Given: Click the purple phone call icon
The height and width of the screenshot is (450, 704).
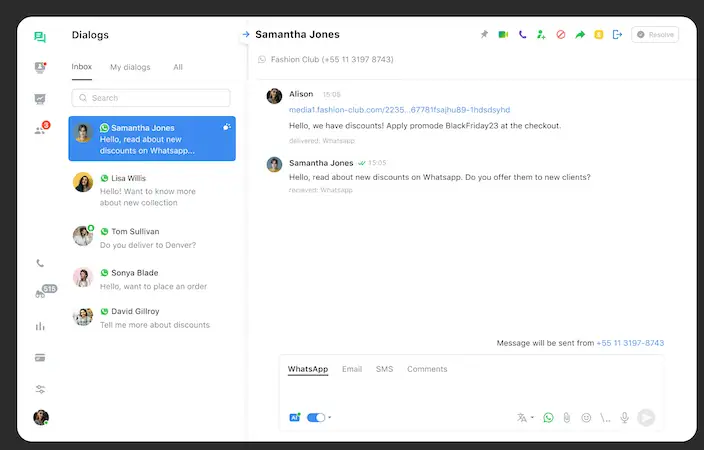Looking at the screenshot, I should click(522, 35).
